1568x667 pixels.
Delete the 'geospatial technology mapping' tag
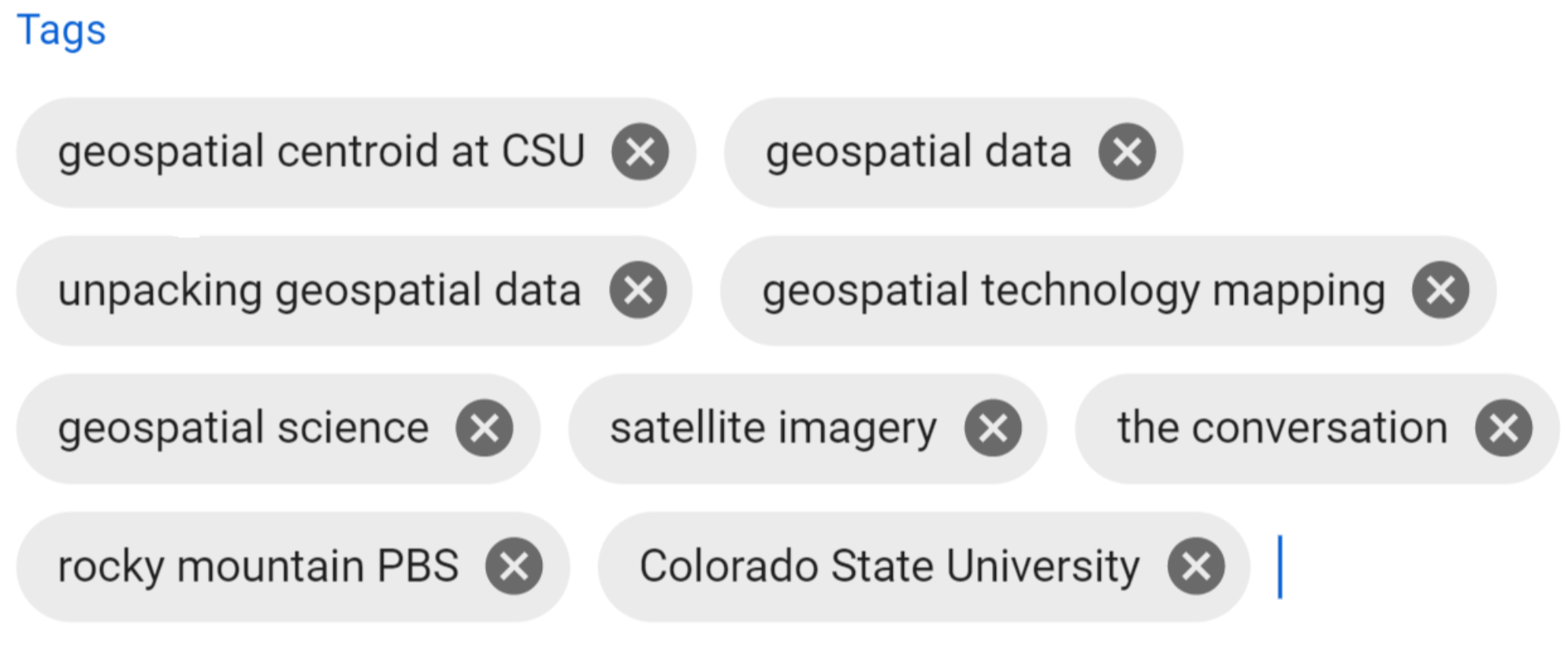click(1440, 290)
